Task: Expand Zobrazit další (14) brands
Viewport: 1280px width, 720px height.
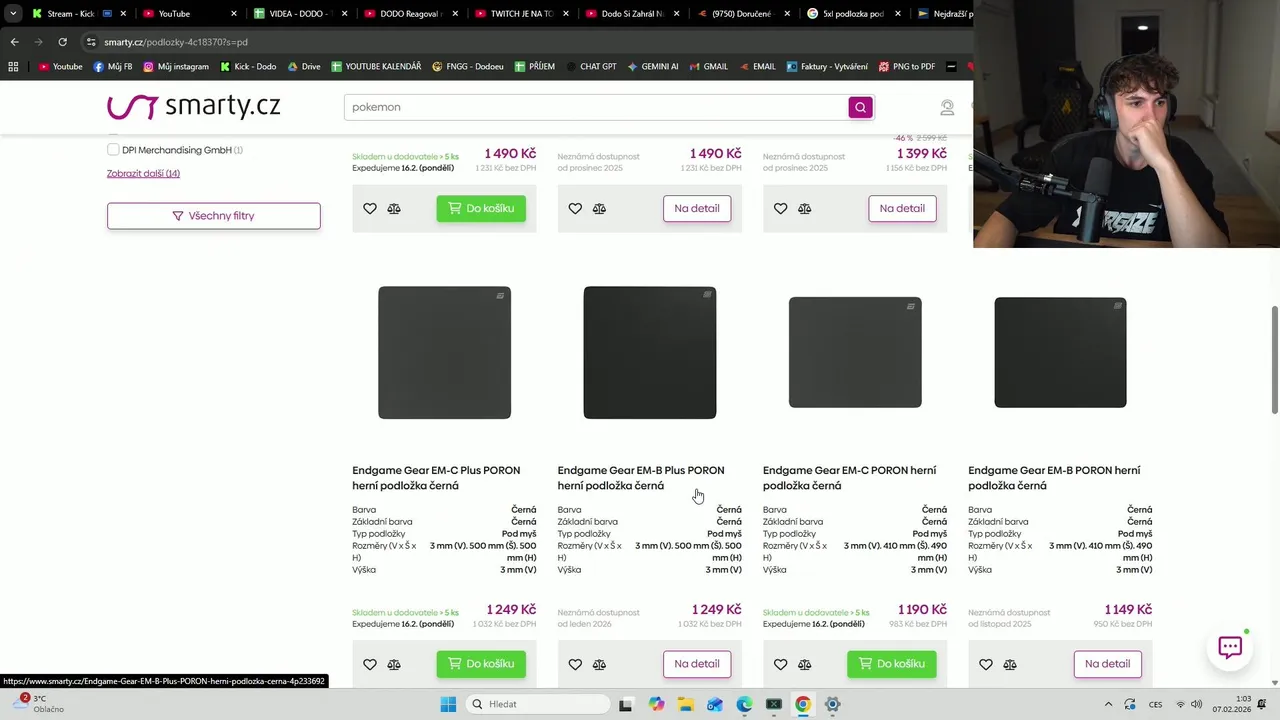Action: [143, 173]
